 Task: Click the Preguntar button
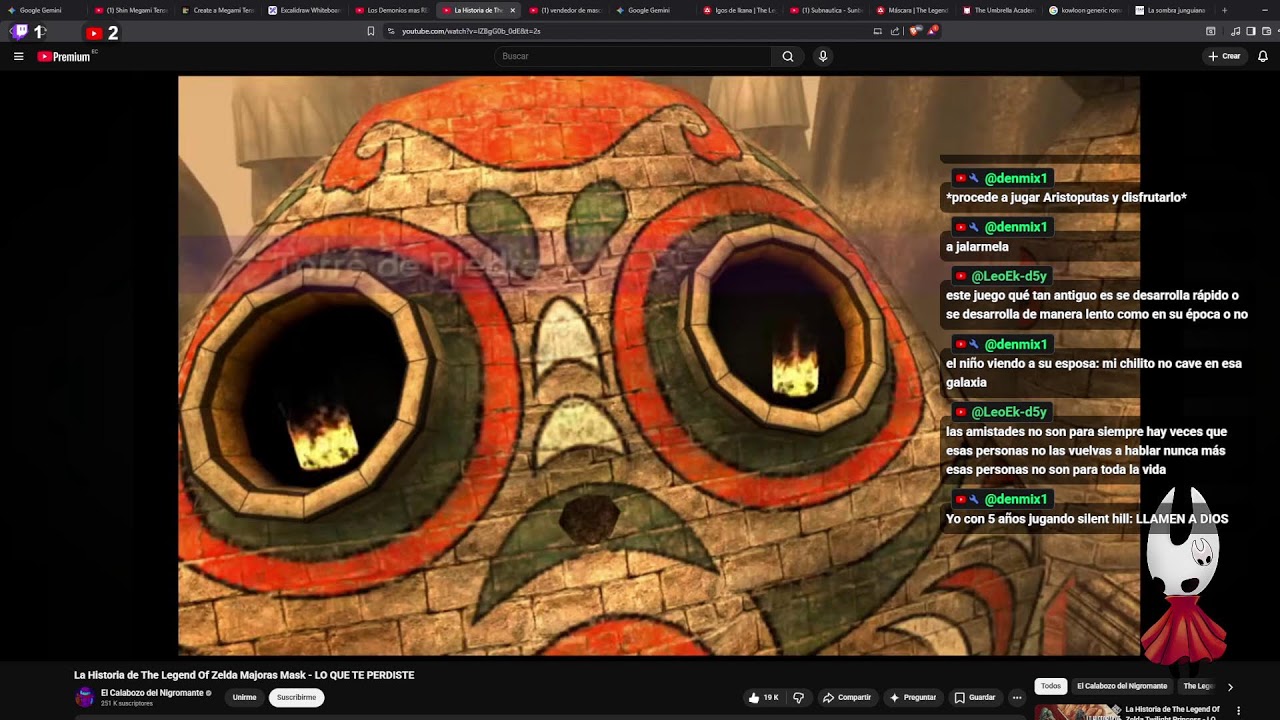(x=913, y=697)
